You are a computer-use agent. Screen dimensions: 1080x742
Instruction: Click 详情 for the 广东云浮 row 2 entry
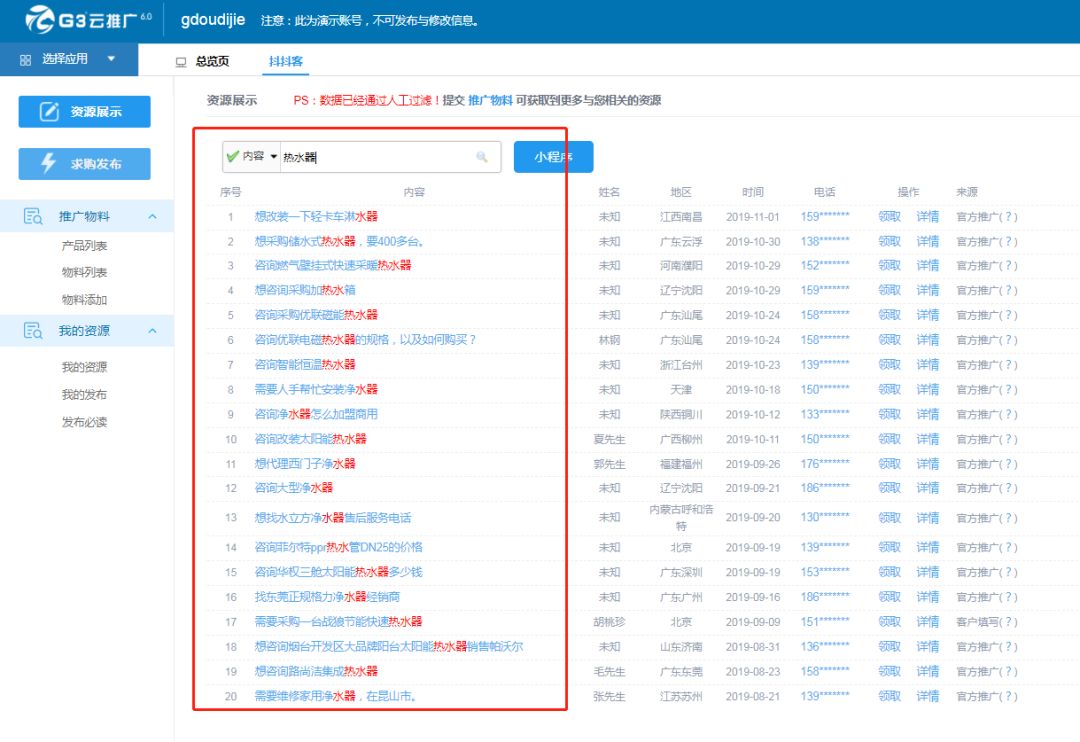pos(927,242)
